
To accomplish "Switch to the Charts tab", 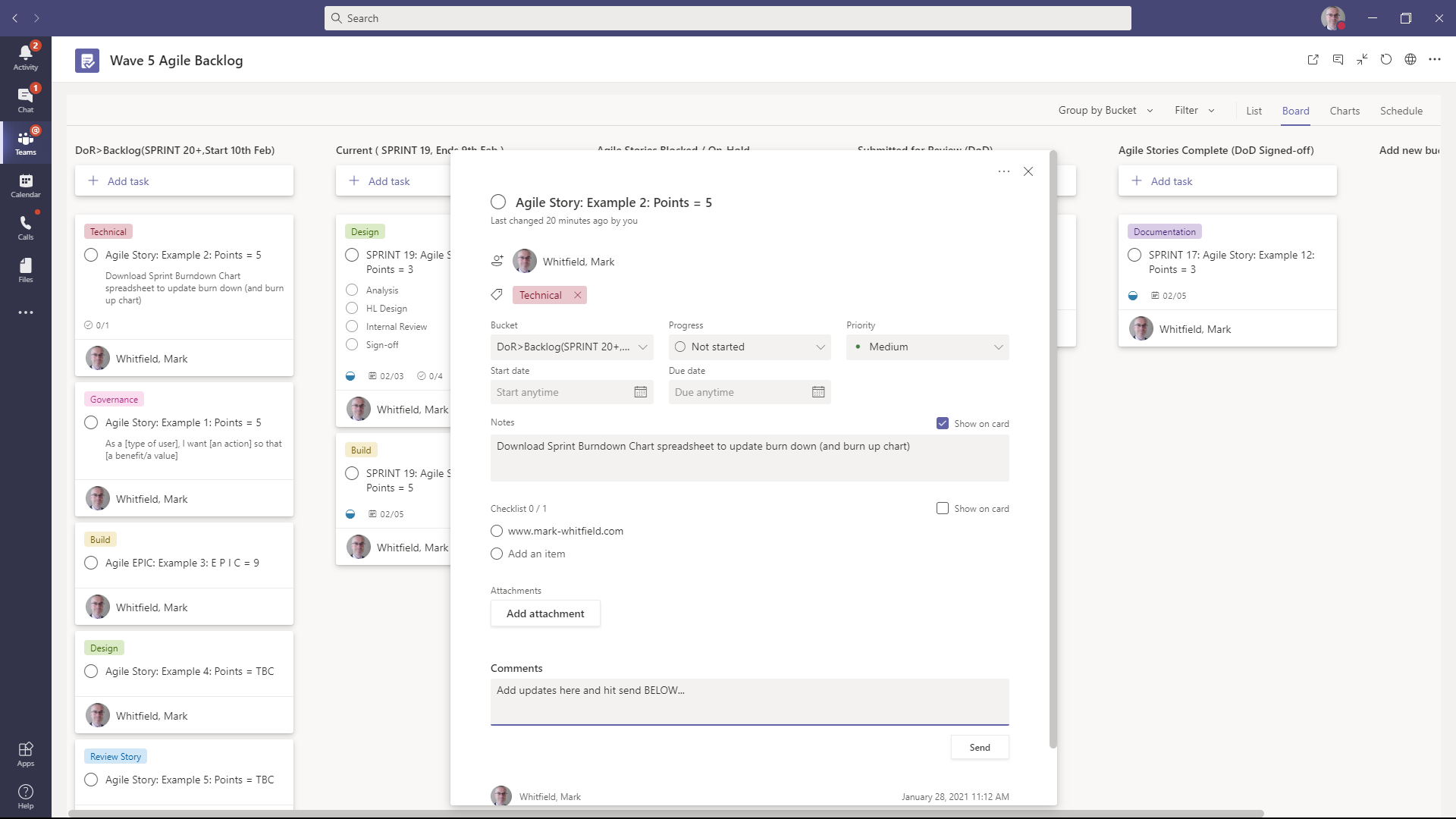I will [x=1344, y=111].
